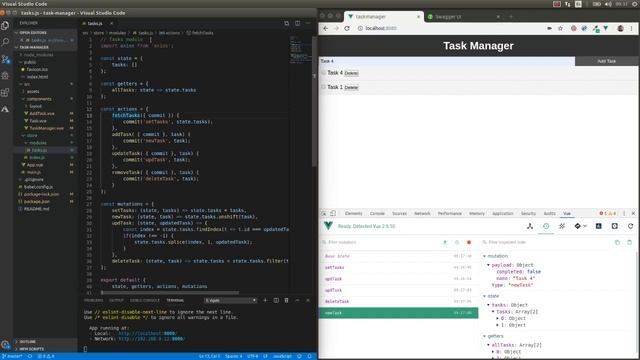Open the Vue devtools Performance view
Image resolution: width=640 pixels, height=360 pixels.
coord(598,226)
